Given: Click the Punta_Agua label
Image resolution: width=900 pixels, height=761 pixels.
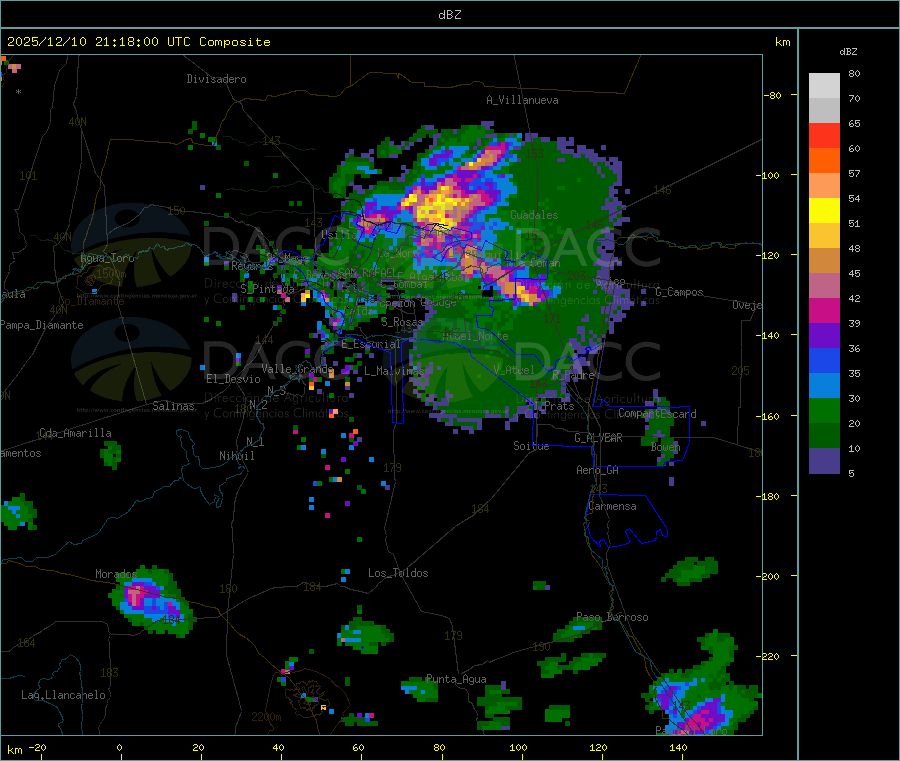Looking at the screenshot, I should 456,679.
